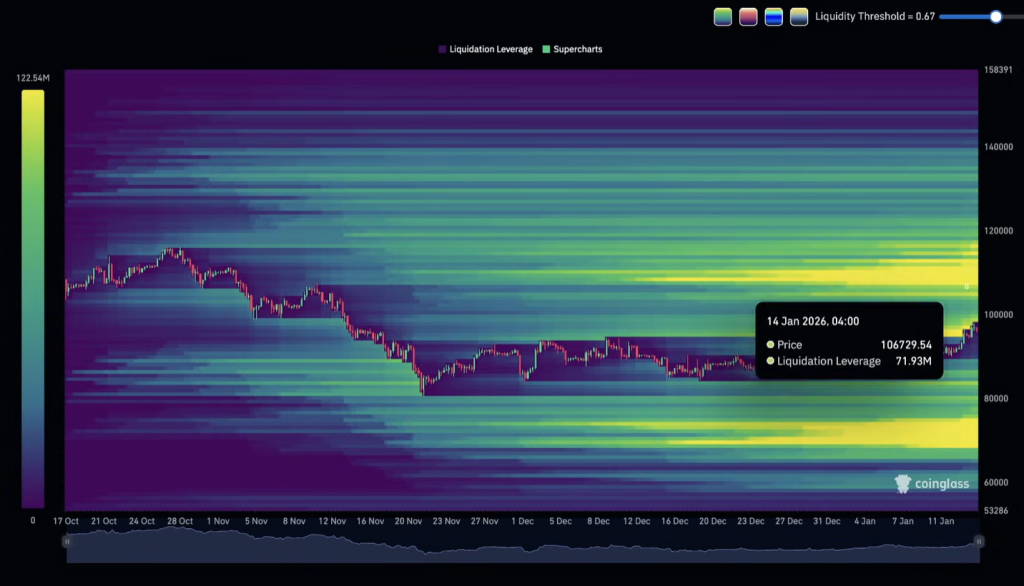Click the left handle of the time range bar
The width and height of the screenshot is (1024, 586).
coord(67,541)
